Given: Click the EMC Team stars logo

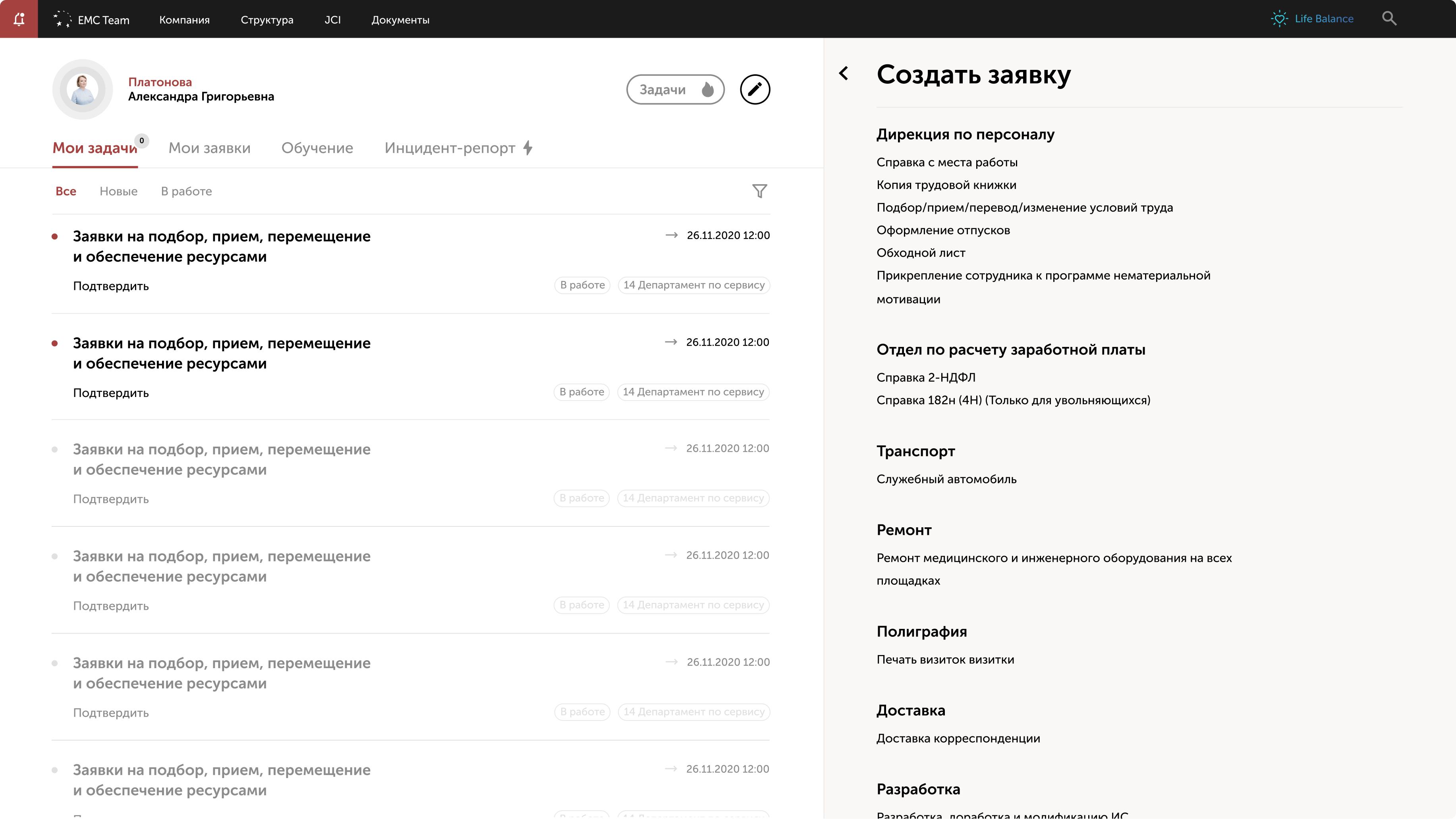Looking at the screenshot, I should (x=62, y=20).
